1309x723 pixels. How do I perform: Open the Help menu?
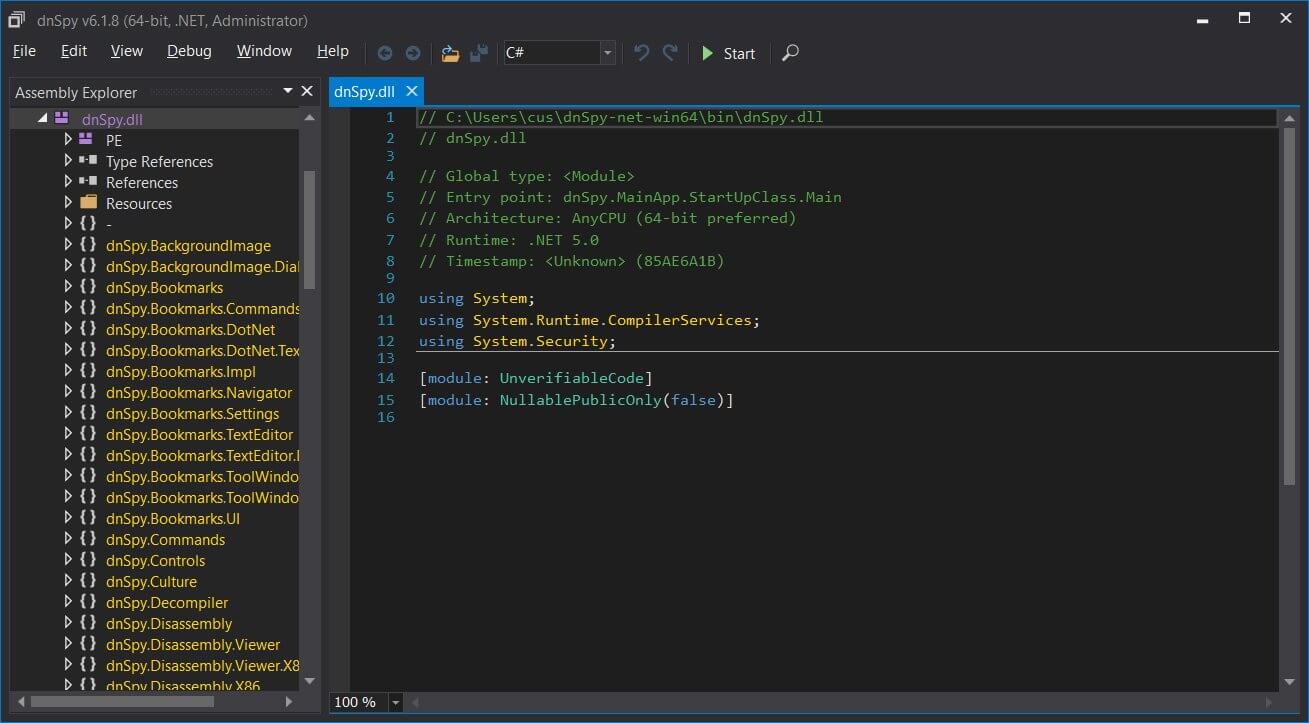pos(333,51)
